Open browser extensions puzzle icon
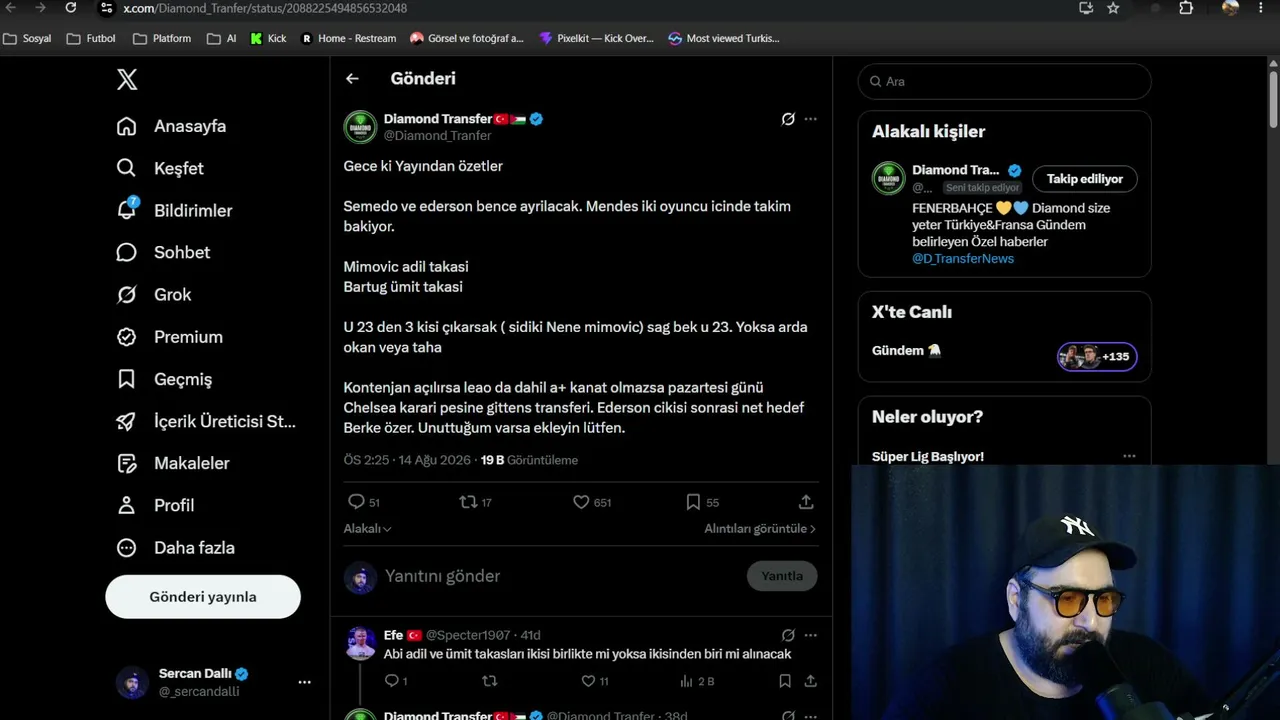 click(1186, 8)
